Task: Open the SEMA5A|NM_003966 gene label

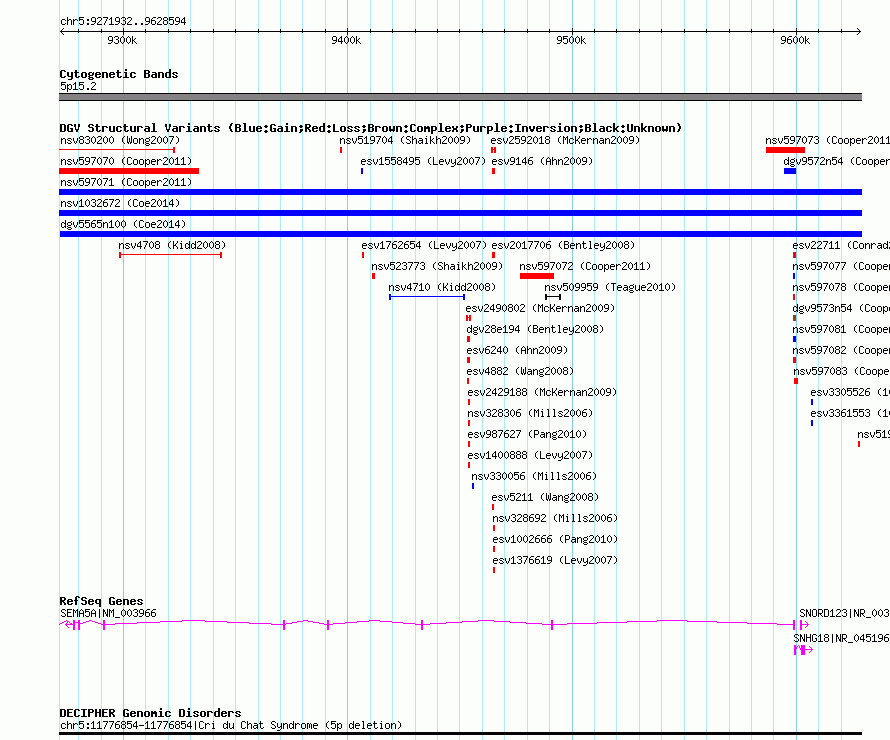Action: point(108,613)
